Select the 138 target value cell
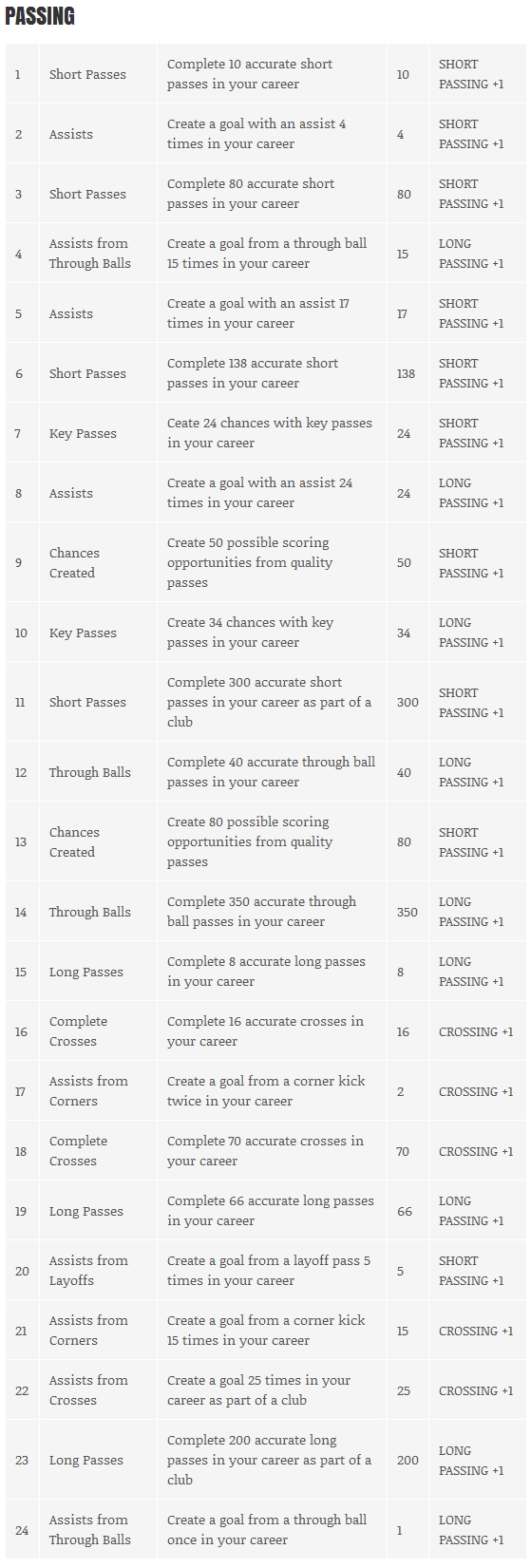Viewport: 531px width, 1568px height. click(x=406, y=373)
